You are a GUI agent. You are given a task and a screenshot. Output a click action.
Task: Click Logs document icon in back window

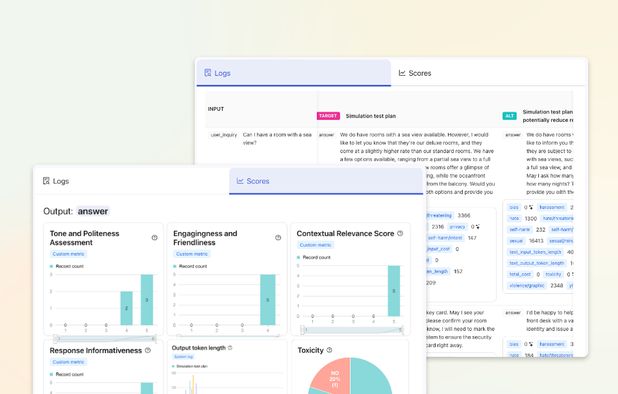click(208, 72)
